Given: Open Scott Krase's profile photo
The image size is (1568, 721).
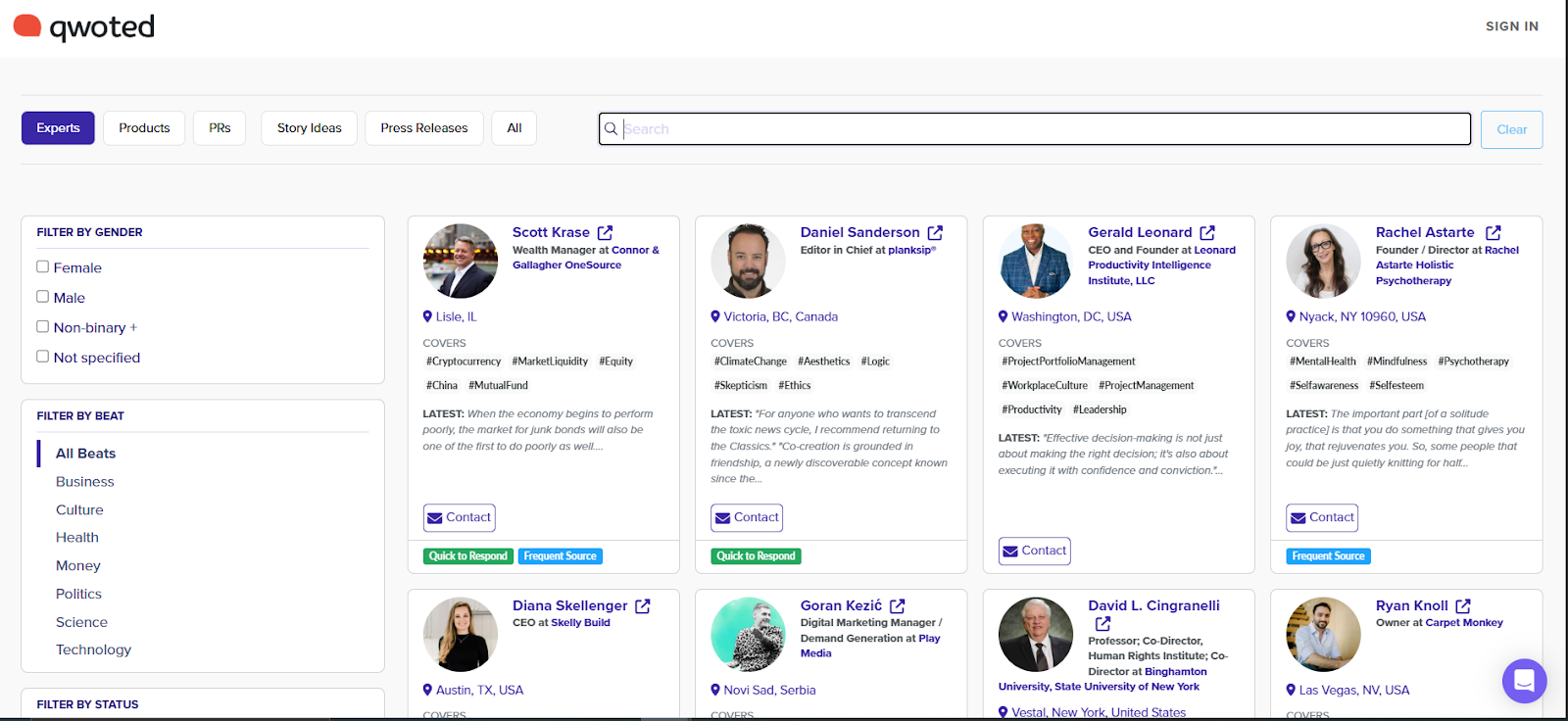Looking at the screenshot, I should pyautogui.click(x=461, y=261).
